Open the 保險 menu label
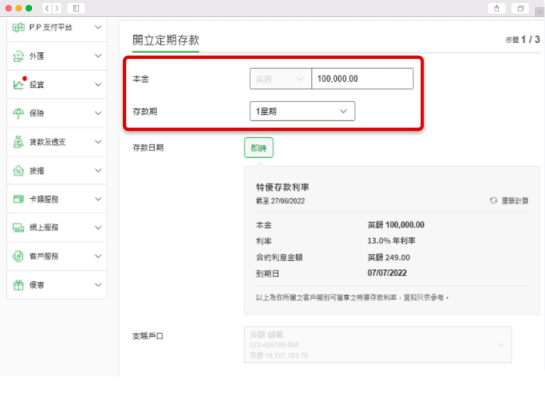The width and height of the screenshot is (545, 397). (x=36, y=113)
